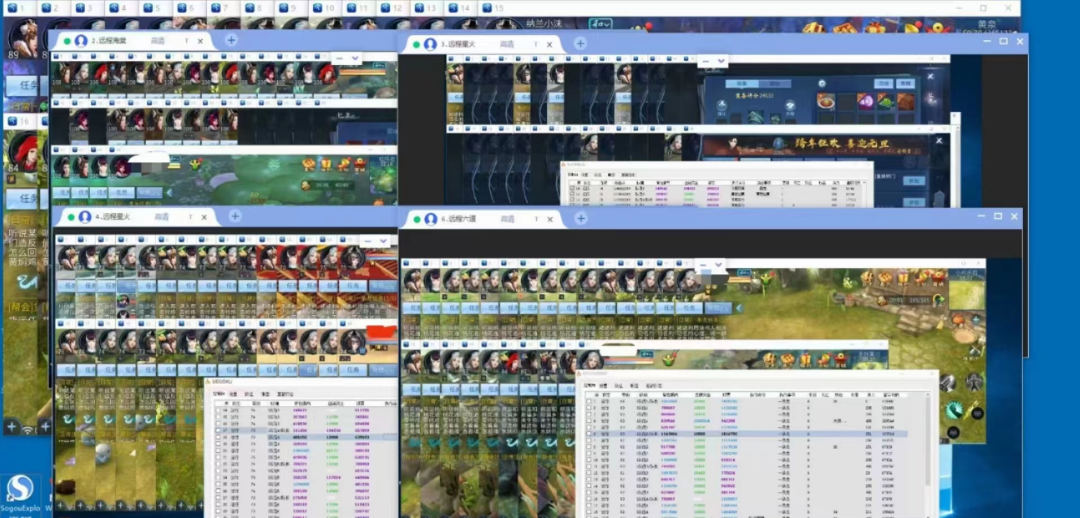This screenshot has width=1080, height=518.
Task: Close the inventory panel in remote window 3
Action: coord(931,76)
